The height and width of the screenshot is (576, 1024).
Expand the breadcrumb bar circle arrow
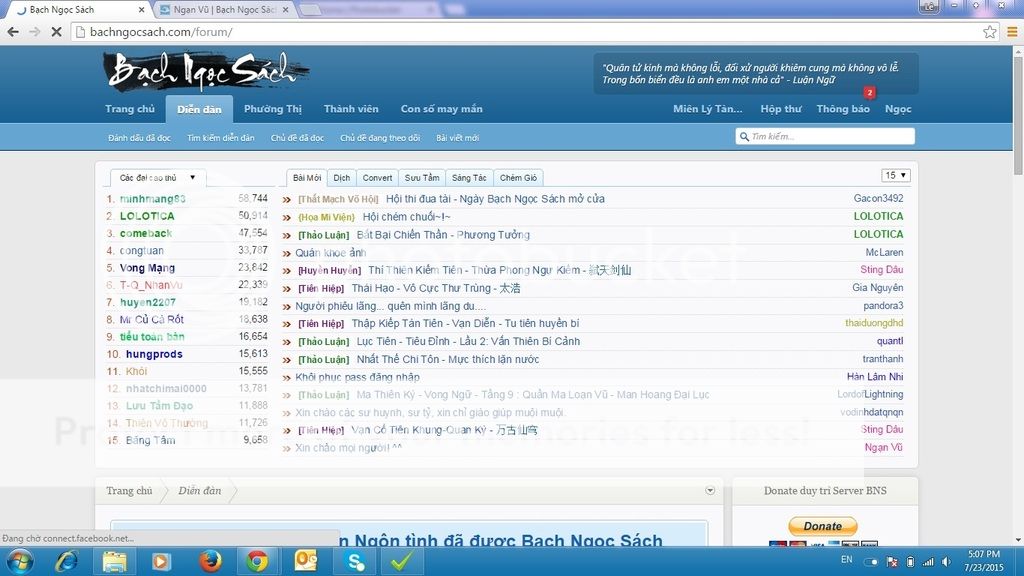pos(710,490)
